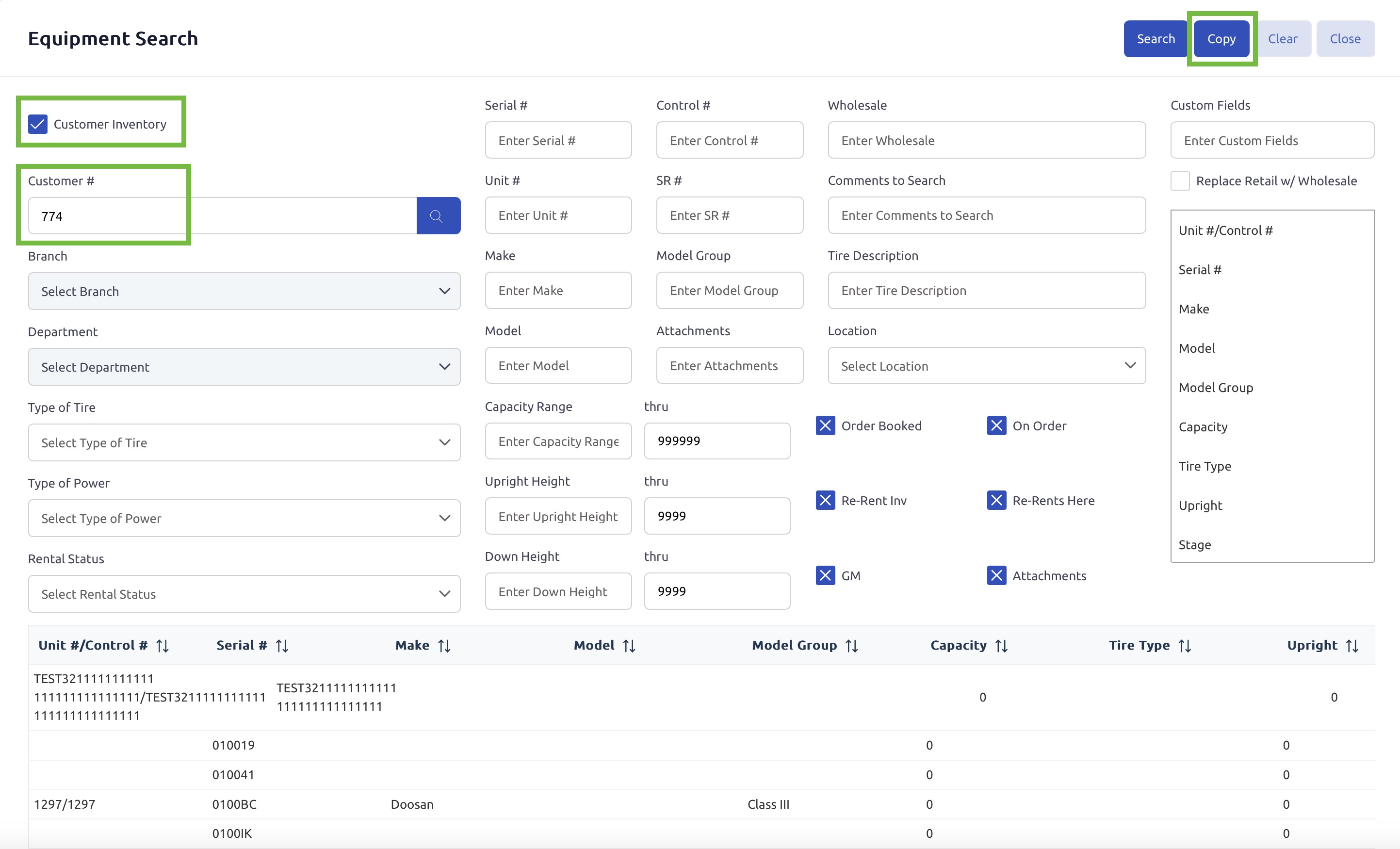Toggle the GM checkbox
1400x849 pixels.
(825, 576)
